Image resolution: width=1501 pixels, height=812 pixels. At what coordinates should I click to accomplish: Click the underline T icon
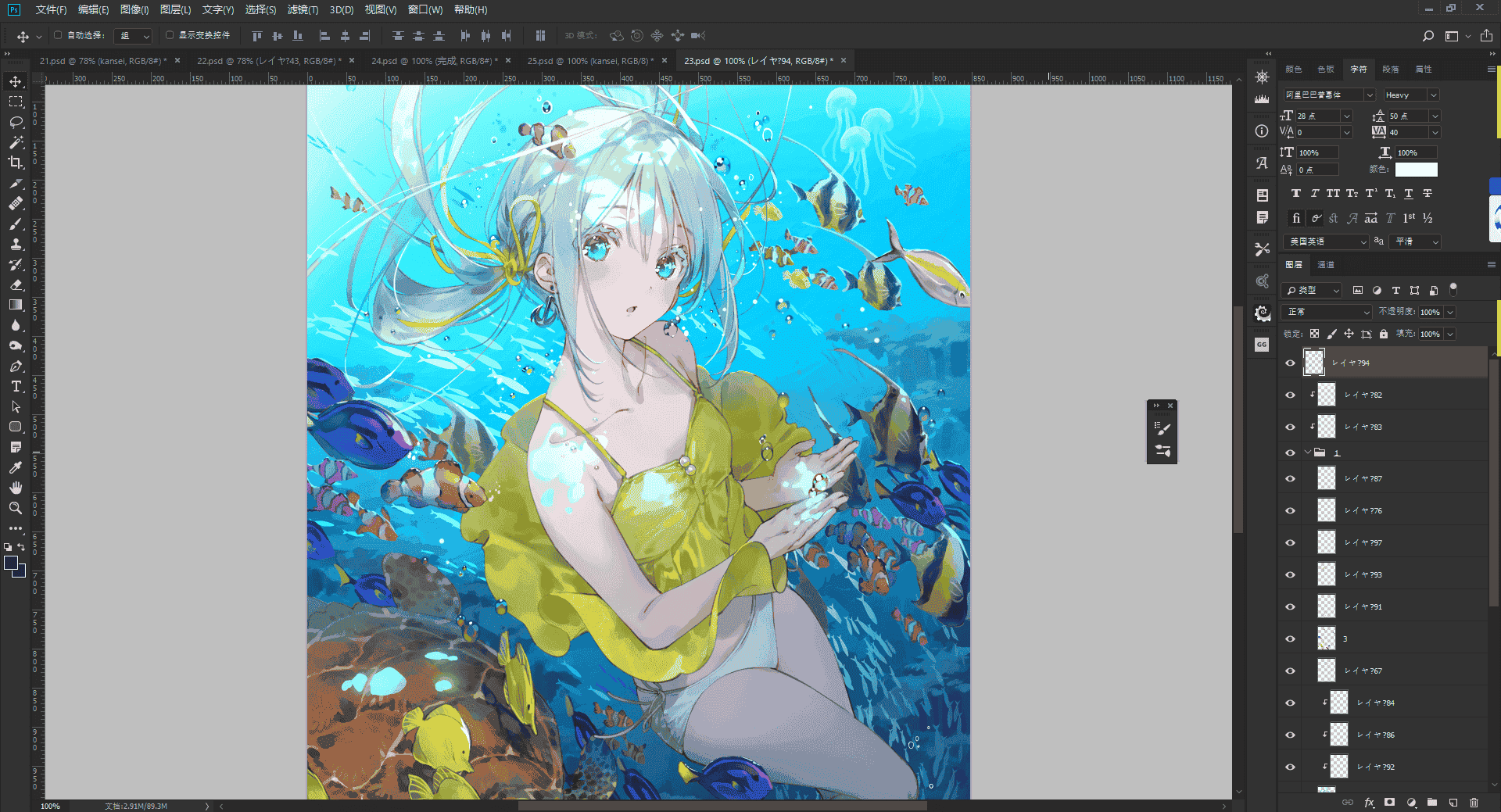click(1409, 193)
